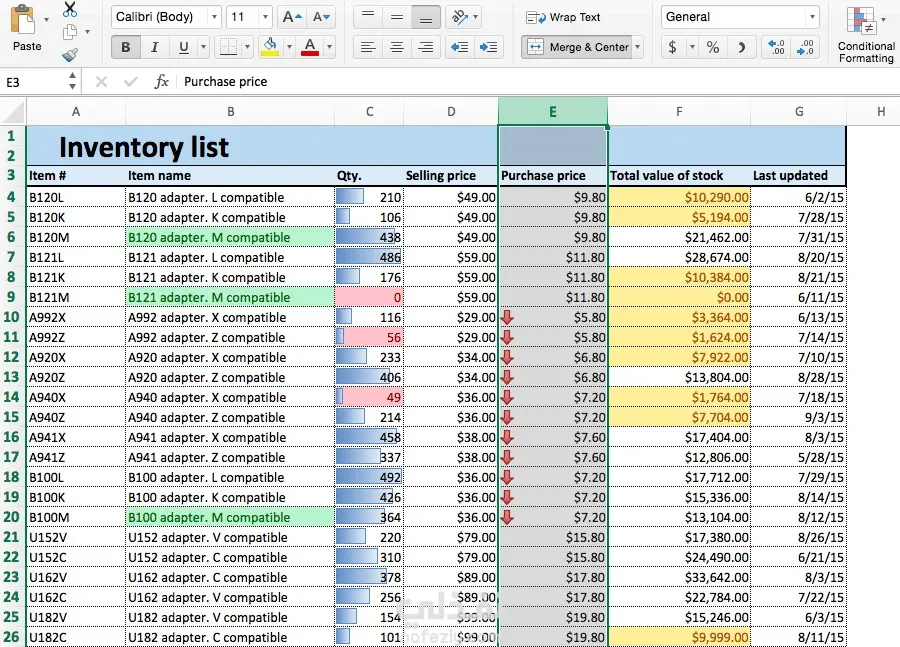
Task: Apply cell borders icon
Action: click(x=228, y=47)
